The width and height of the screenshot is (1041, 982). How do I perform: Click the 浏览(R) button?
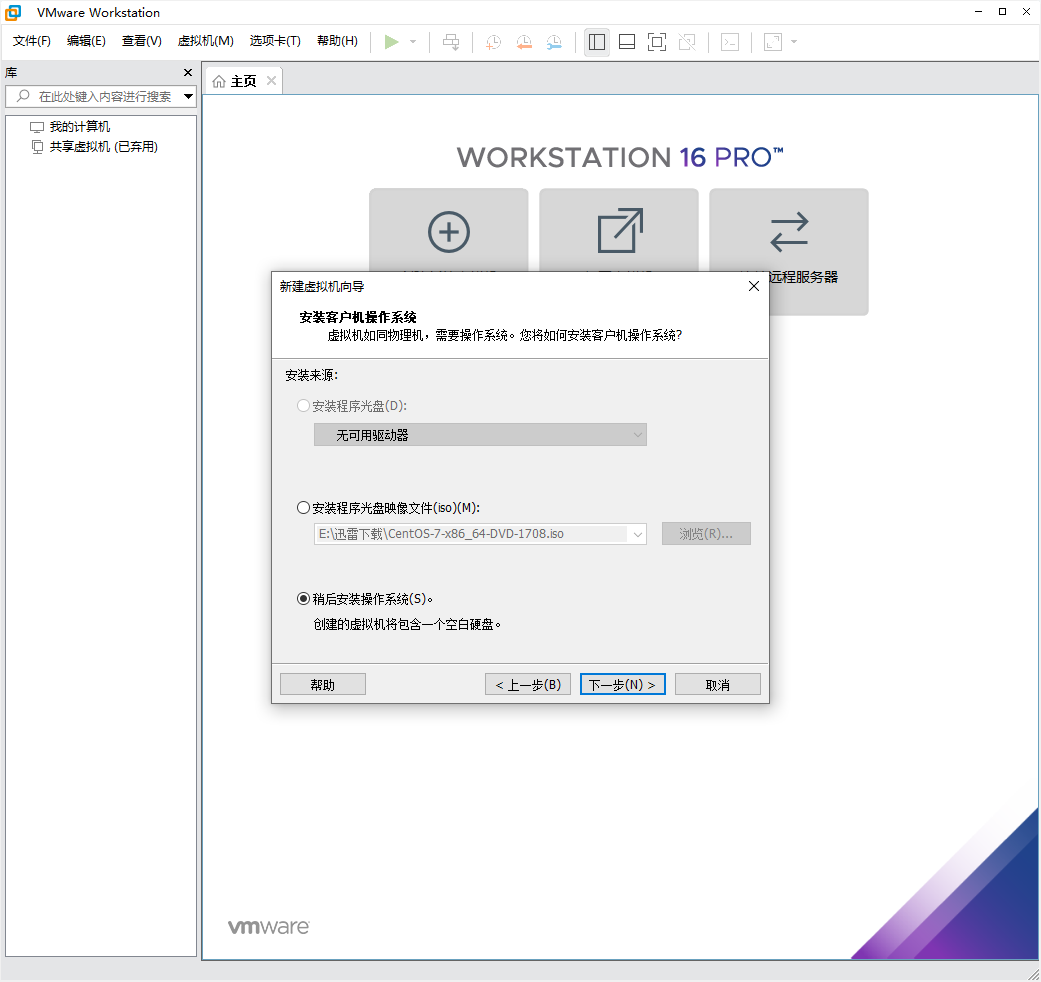[706, 533]
